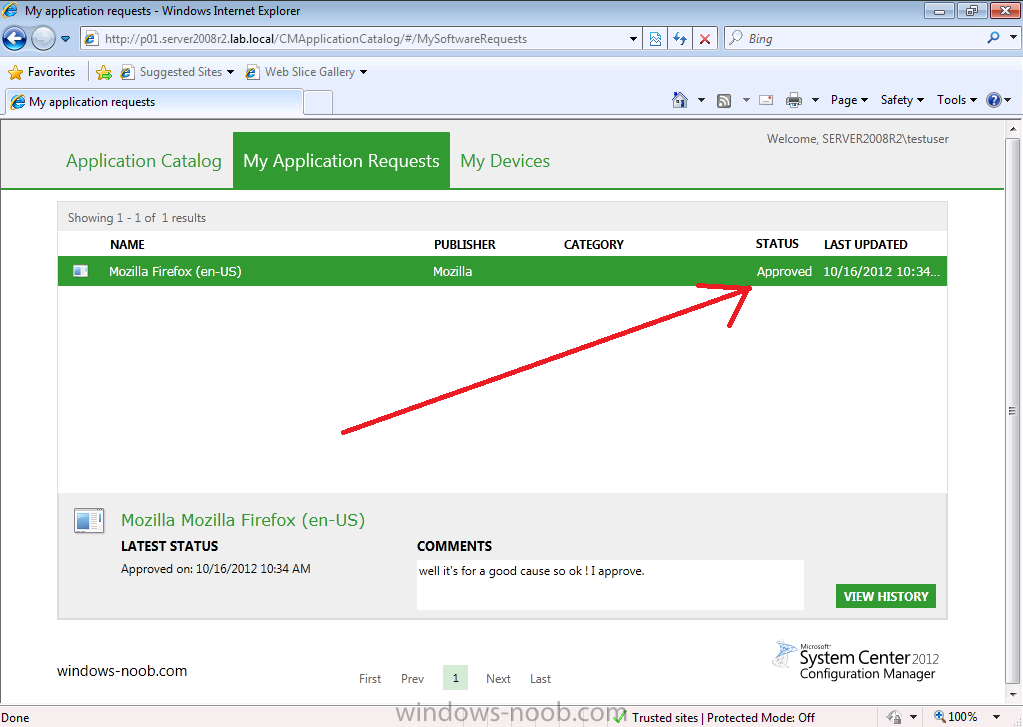Click the Read Mail icon

(767, 100)
